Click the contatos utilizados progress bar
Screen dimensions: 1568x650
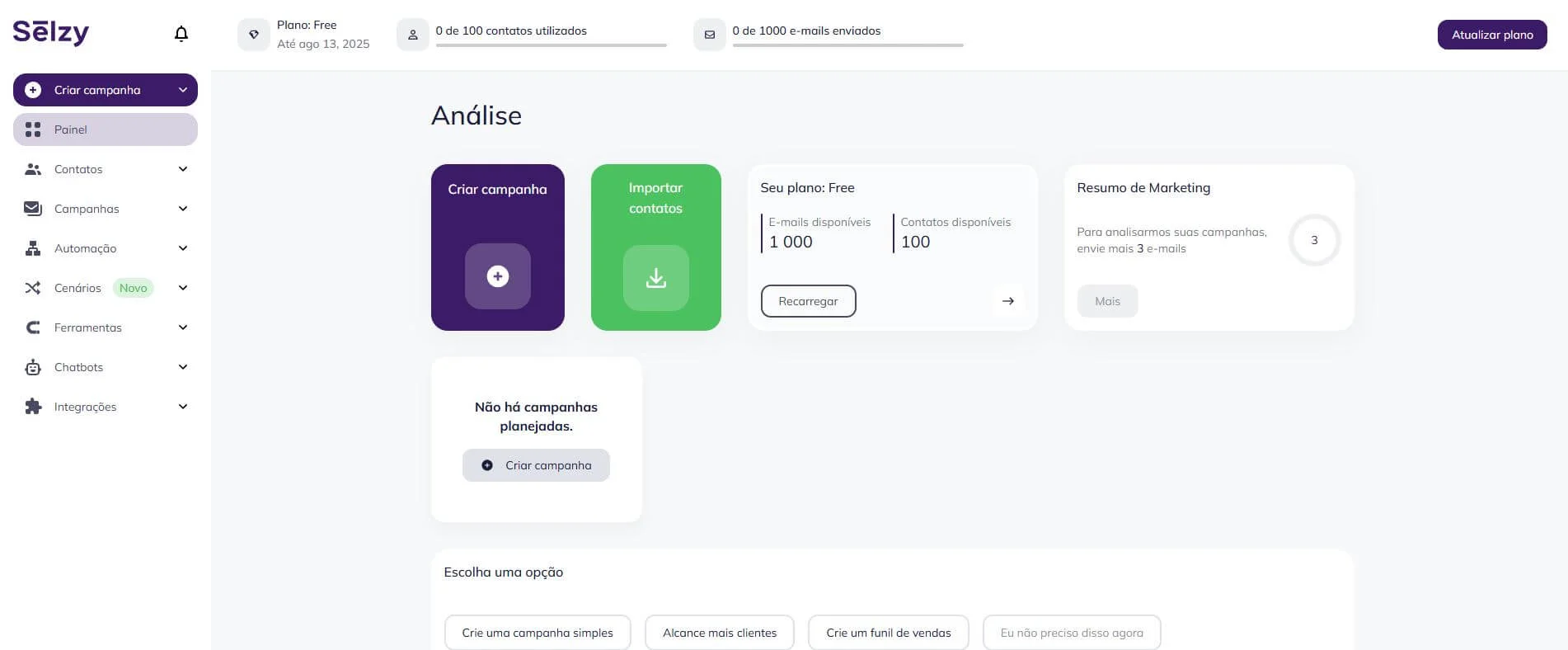(x=551, y=45)
